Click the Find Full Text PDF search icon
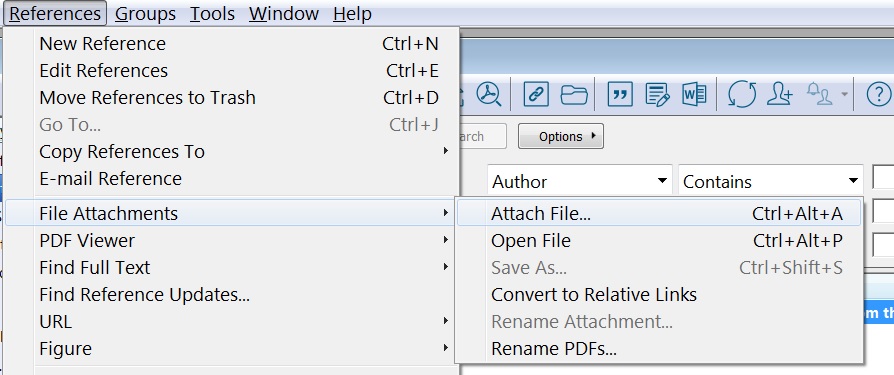Viewport: 894px width, 375px height. point(489,93)
